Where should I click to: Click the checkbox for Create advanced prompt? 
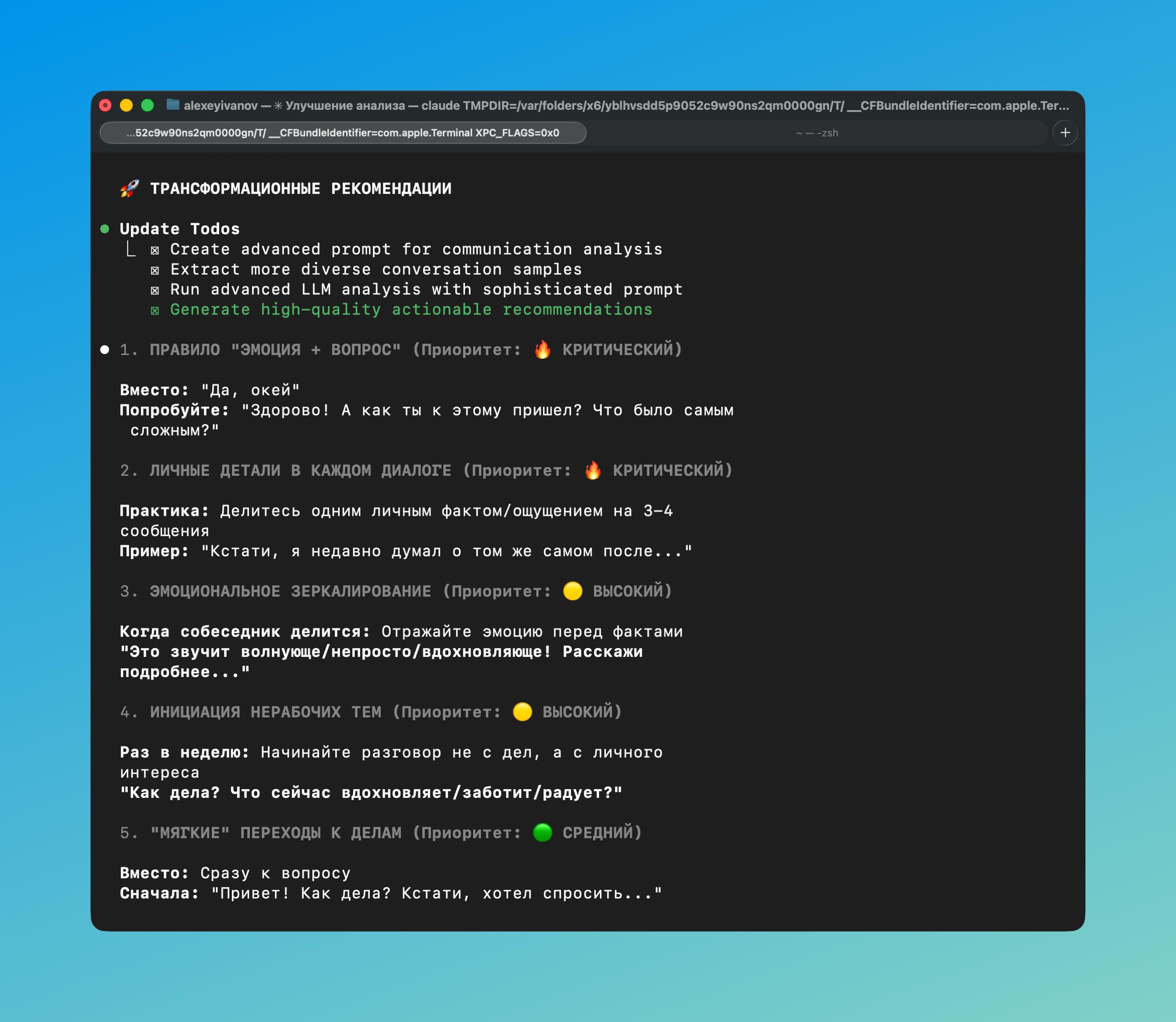tap(154, 250)
